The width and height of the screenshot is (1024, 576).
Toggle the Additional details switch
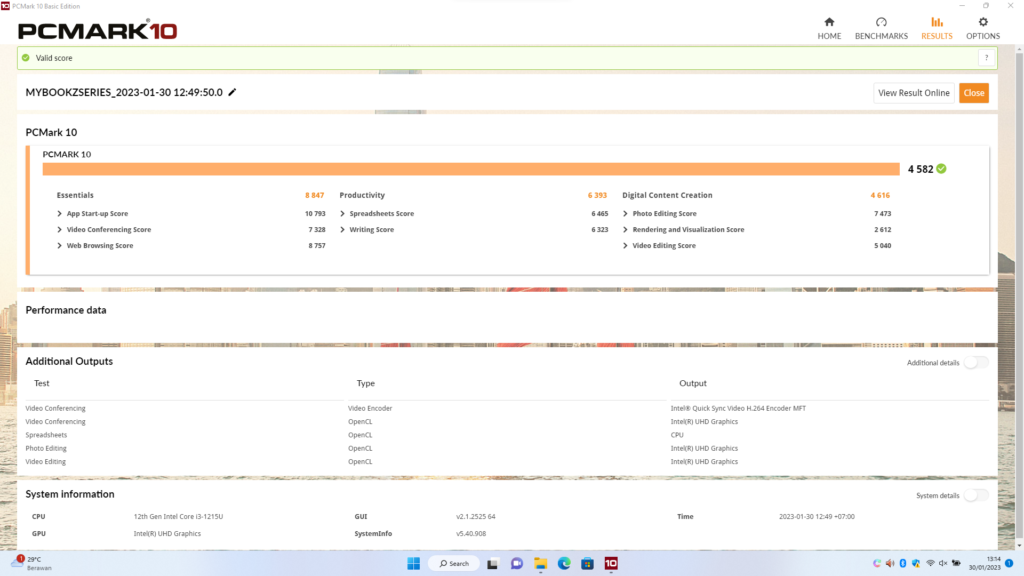[x=976, y=362]
